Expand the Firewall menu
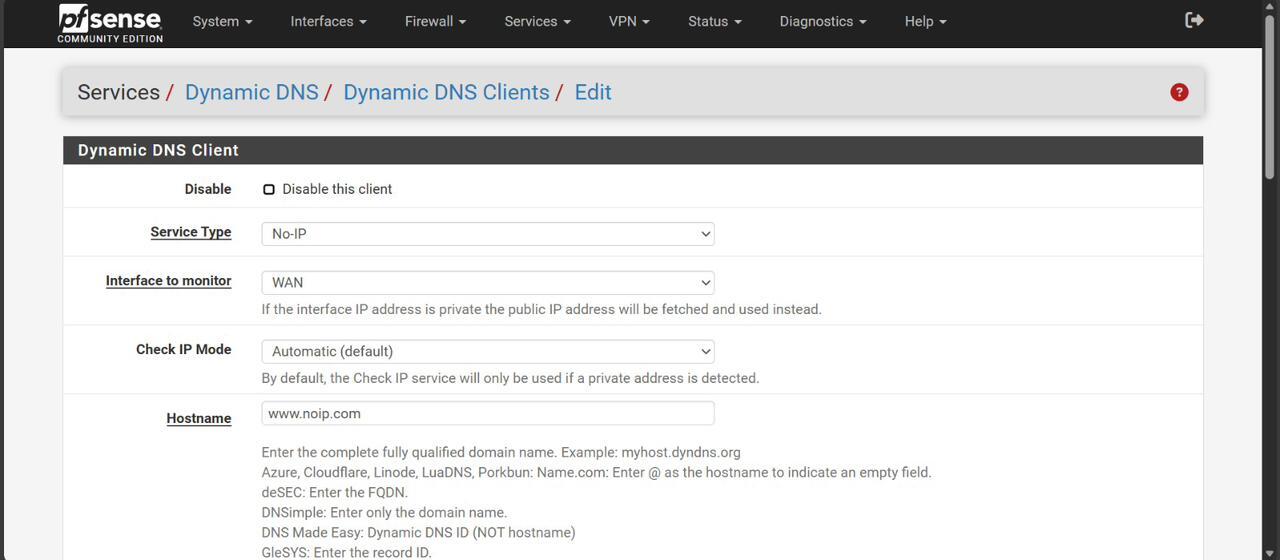 pyautogui.click(x=435, y=21)
